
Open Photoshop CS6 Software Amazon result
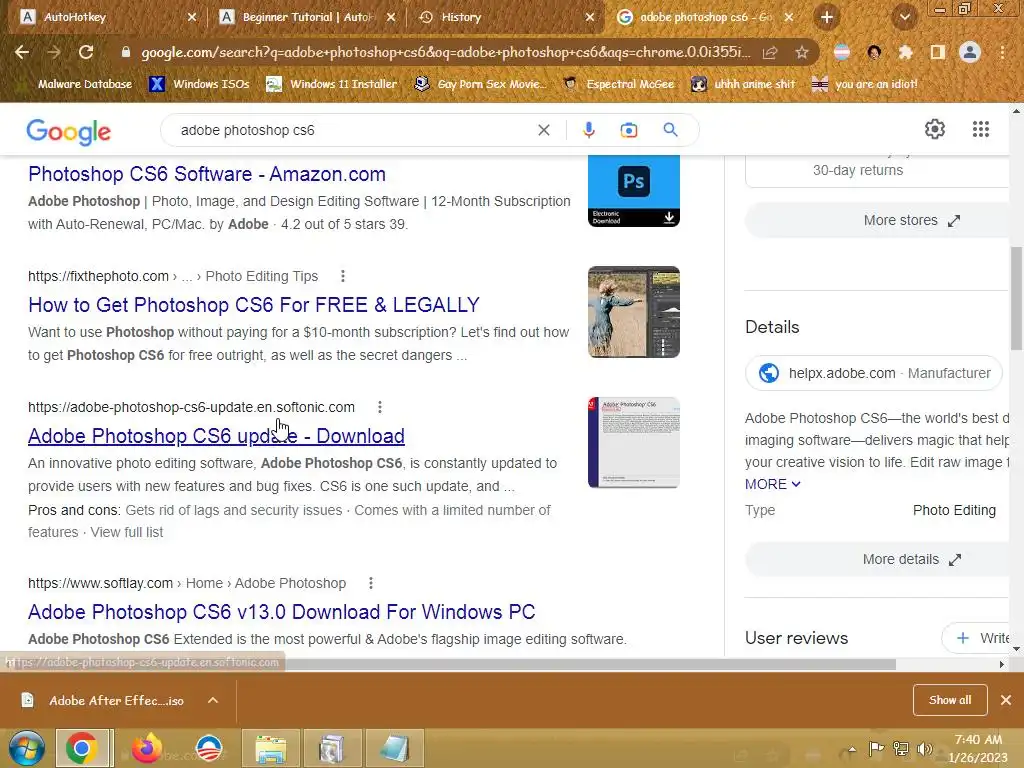(207, 174)
